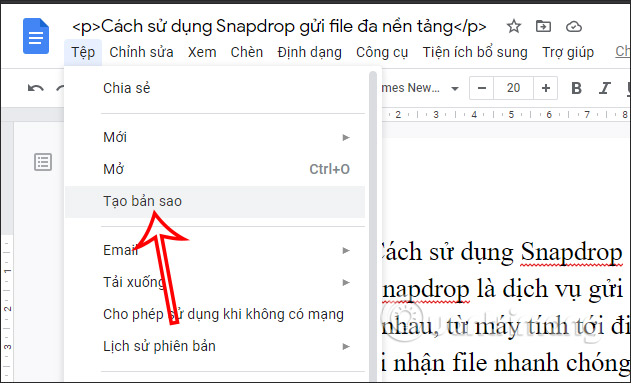Toggle bold formatting
This screenshot has width=631, height=383.
[x=576, y=88]
